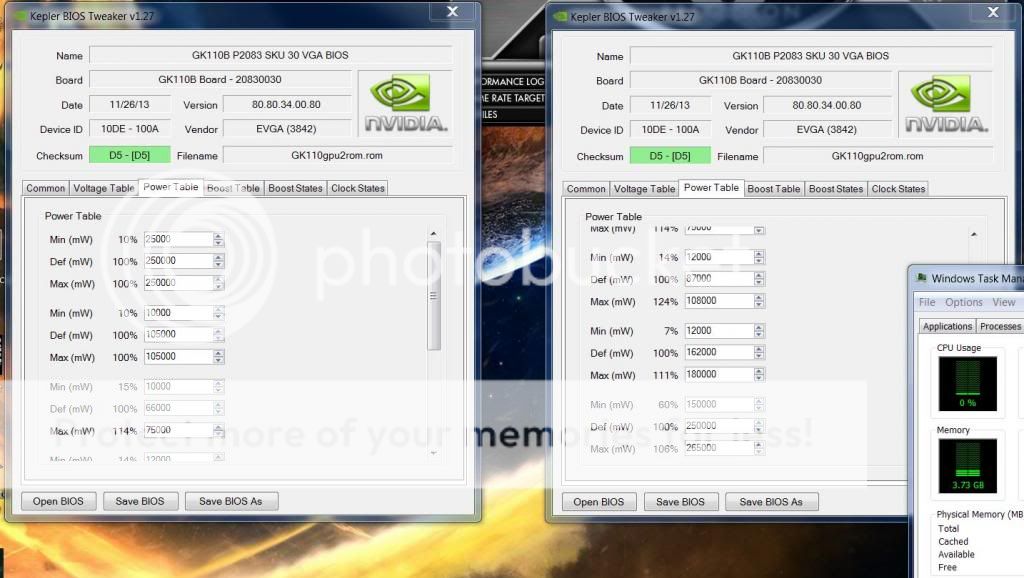The height and width of the screenshot is (578, 1024).
Task: Click Save BIOS in the left Kepler window
Action: click(x=140, y=501)
